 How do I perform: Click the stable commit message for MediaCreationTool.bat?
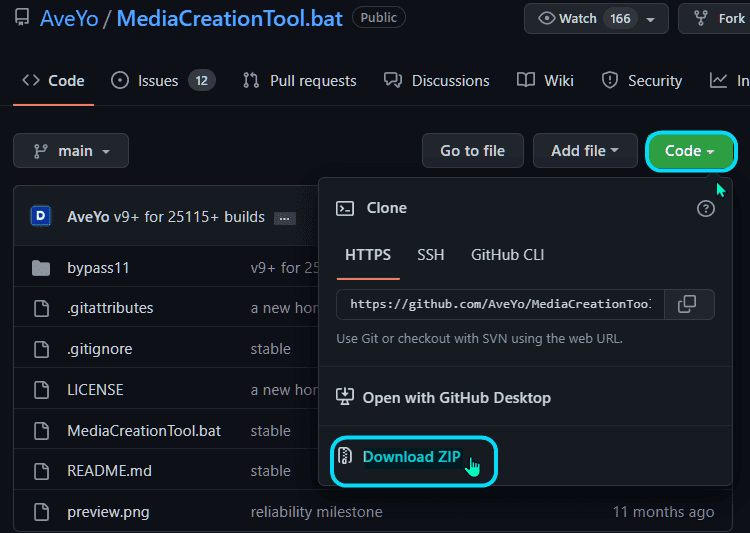click(270, 431)
